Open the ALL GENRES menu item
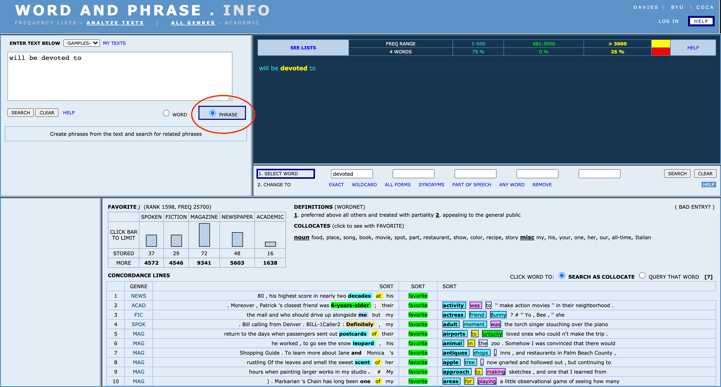The image size is (721, 387). click(x=193, y=23)
